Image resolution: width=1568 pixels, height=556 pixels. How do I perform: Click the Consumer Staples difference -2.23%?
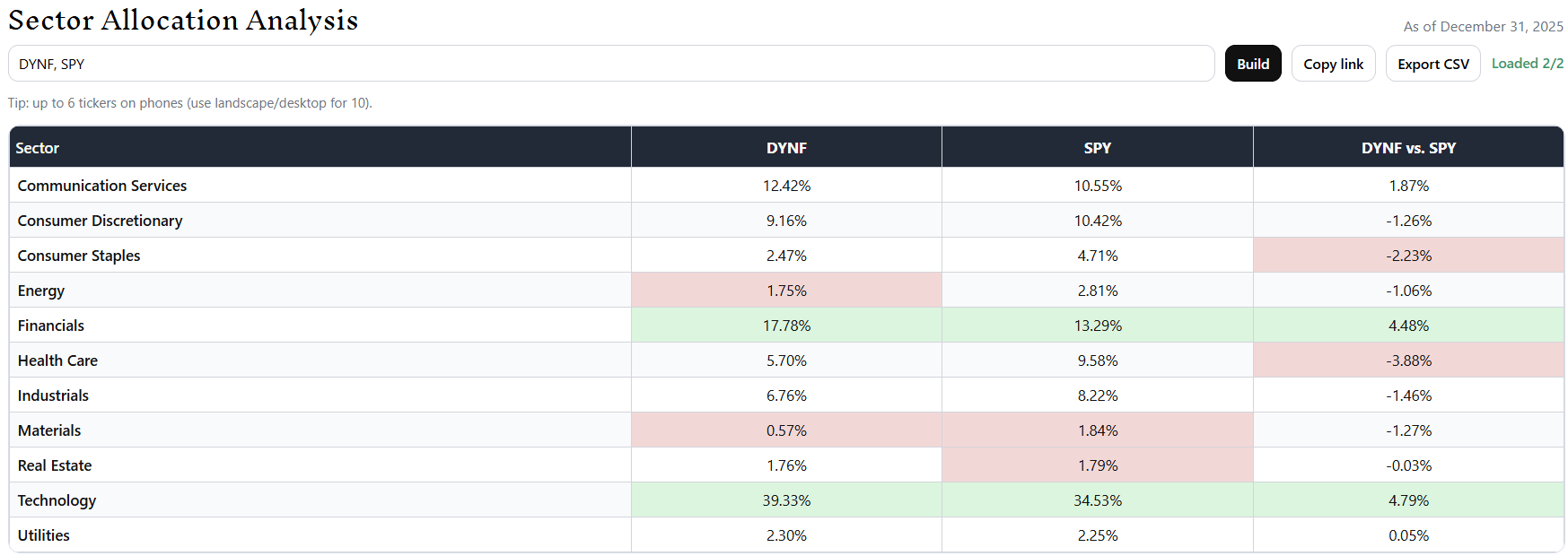pos(1408,256)
